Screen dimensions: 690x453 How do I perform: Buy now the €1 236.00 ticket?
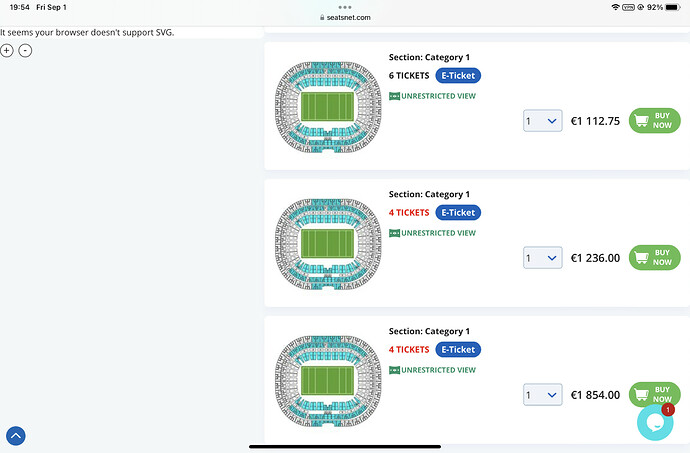tap(655, 258)
